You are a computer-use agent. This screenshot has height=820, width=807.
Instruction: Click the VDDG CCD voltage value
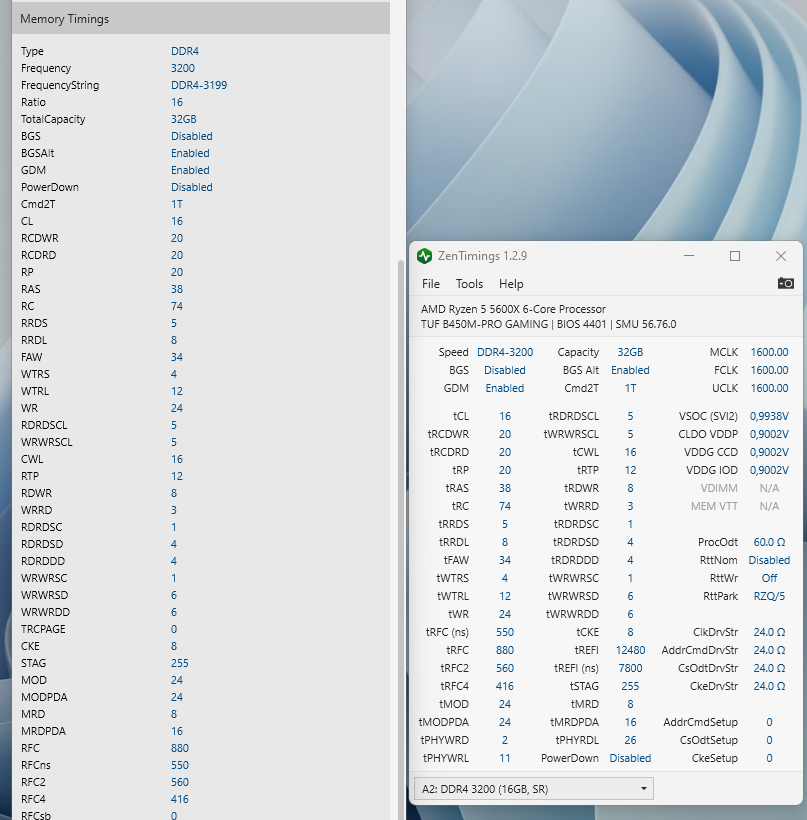(769, 452)
